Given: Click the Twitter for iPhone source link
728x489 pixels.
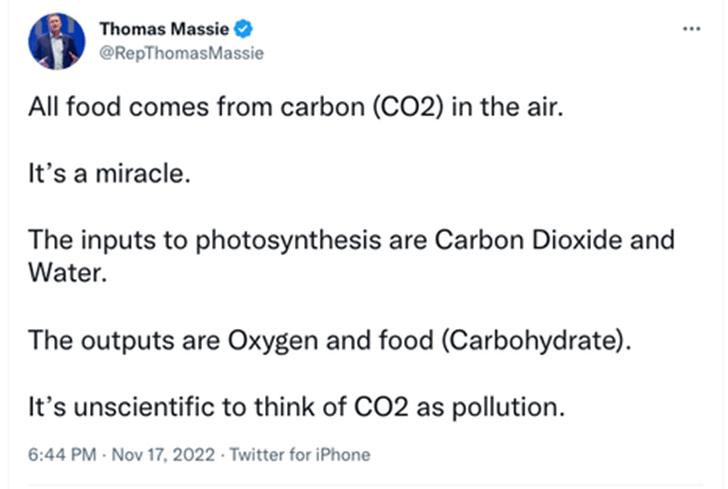Looking at the screenshot, I should [300, 455].
